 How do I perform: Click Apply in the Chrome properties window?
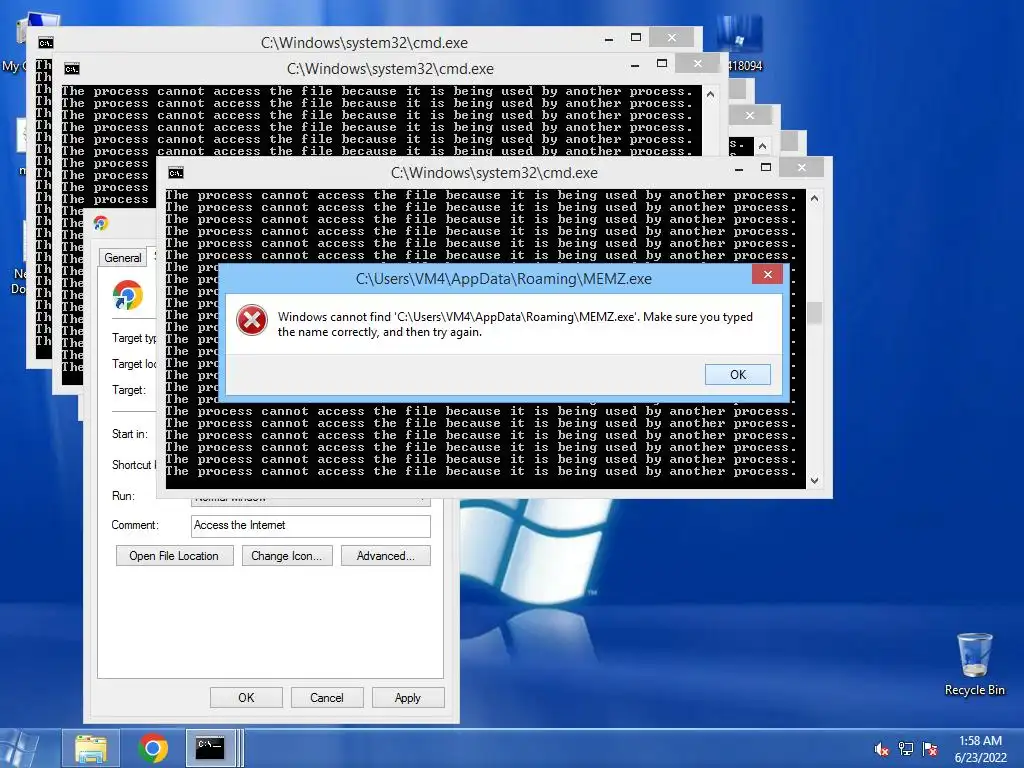[408, 697]
